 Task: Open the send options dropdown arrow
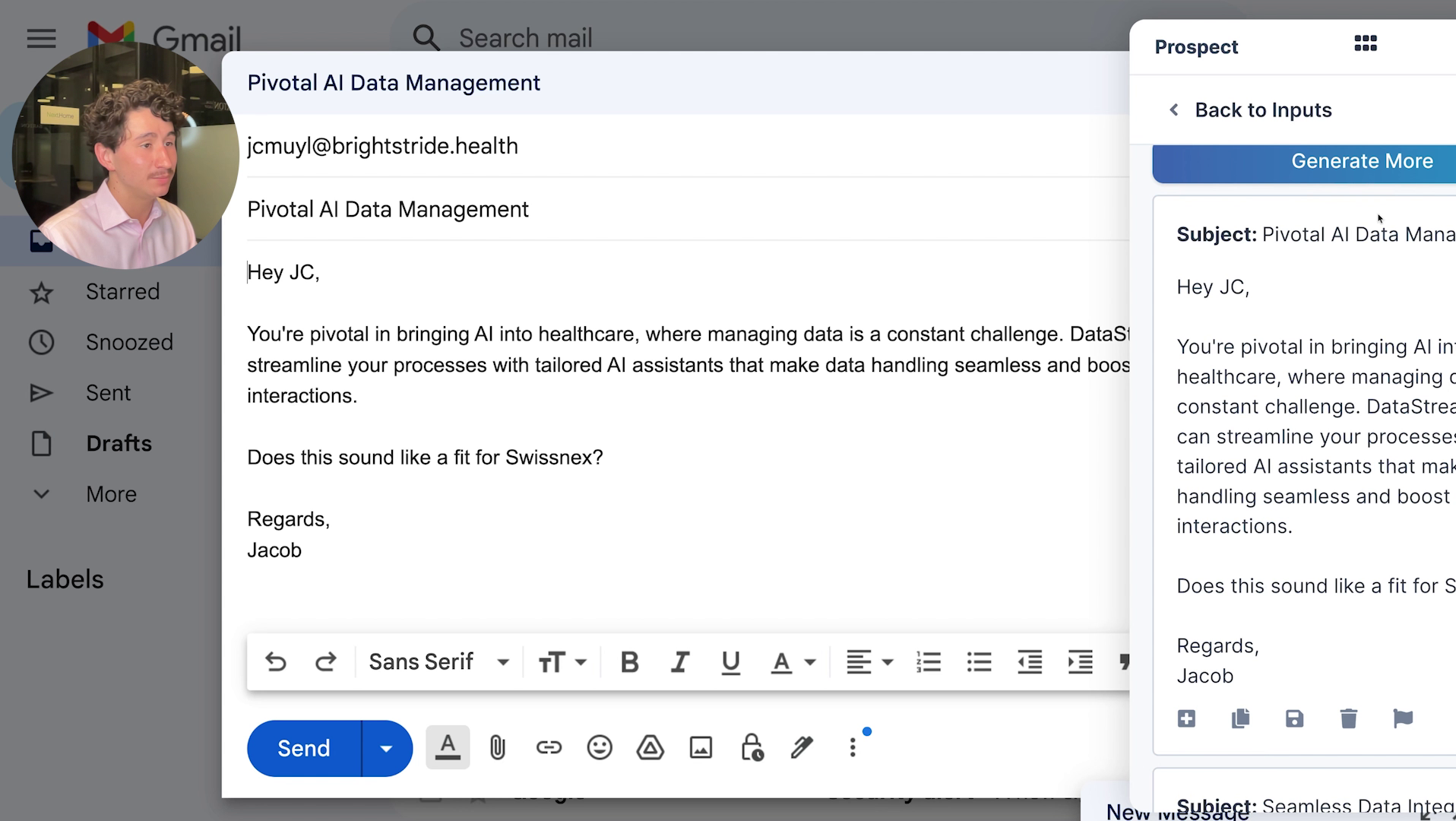coord(387,749)
